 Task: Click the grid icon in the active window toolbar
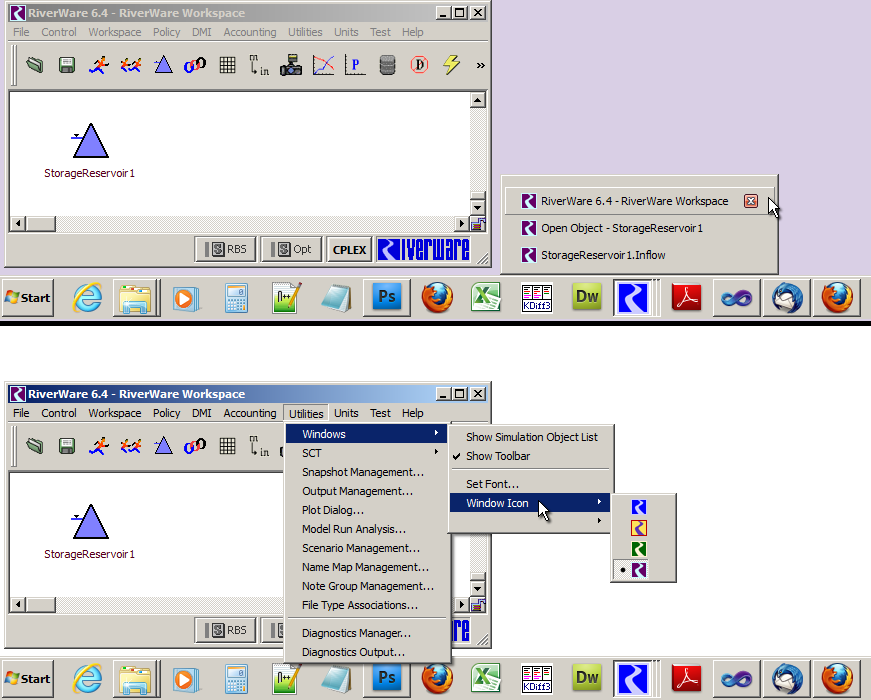(227, 446)
